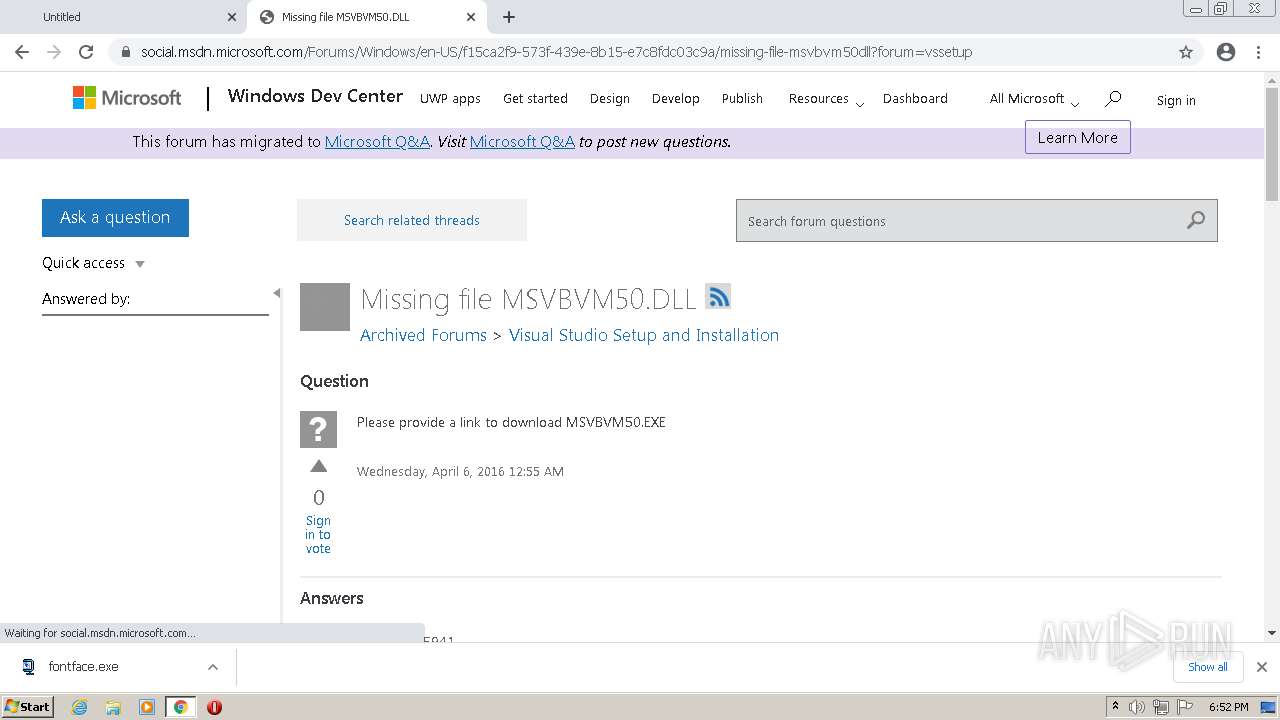Click the question mark avatar icon
1280x720 pixels.
318,429
